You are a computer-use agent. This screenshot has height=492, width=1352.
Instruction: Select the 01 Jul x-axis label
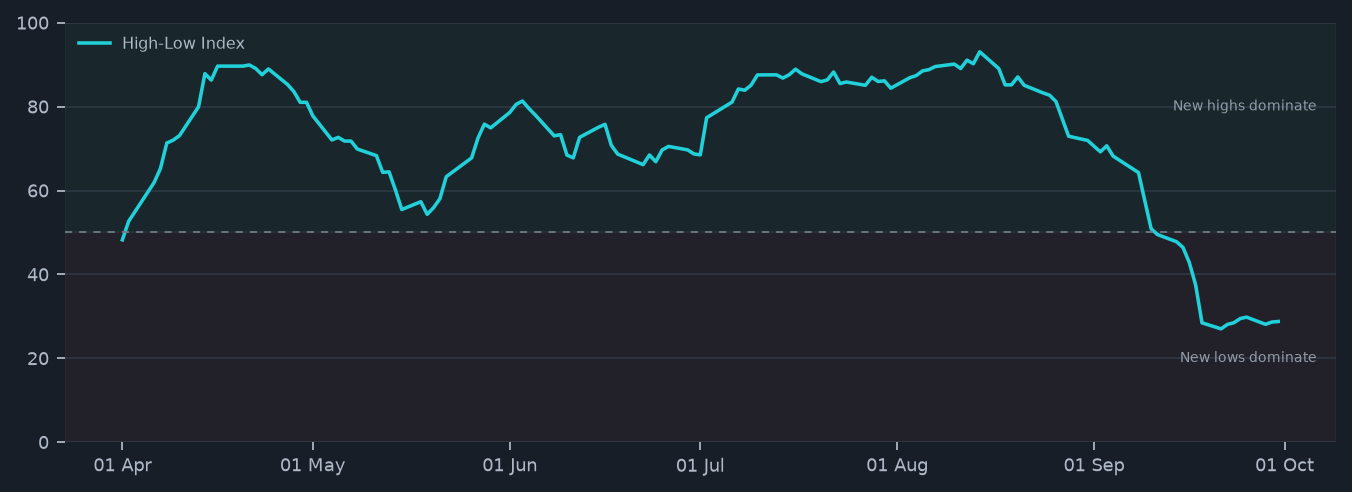pos(700,466)
